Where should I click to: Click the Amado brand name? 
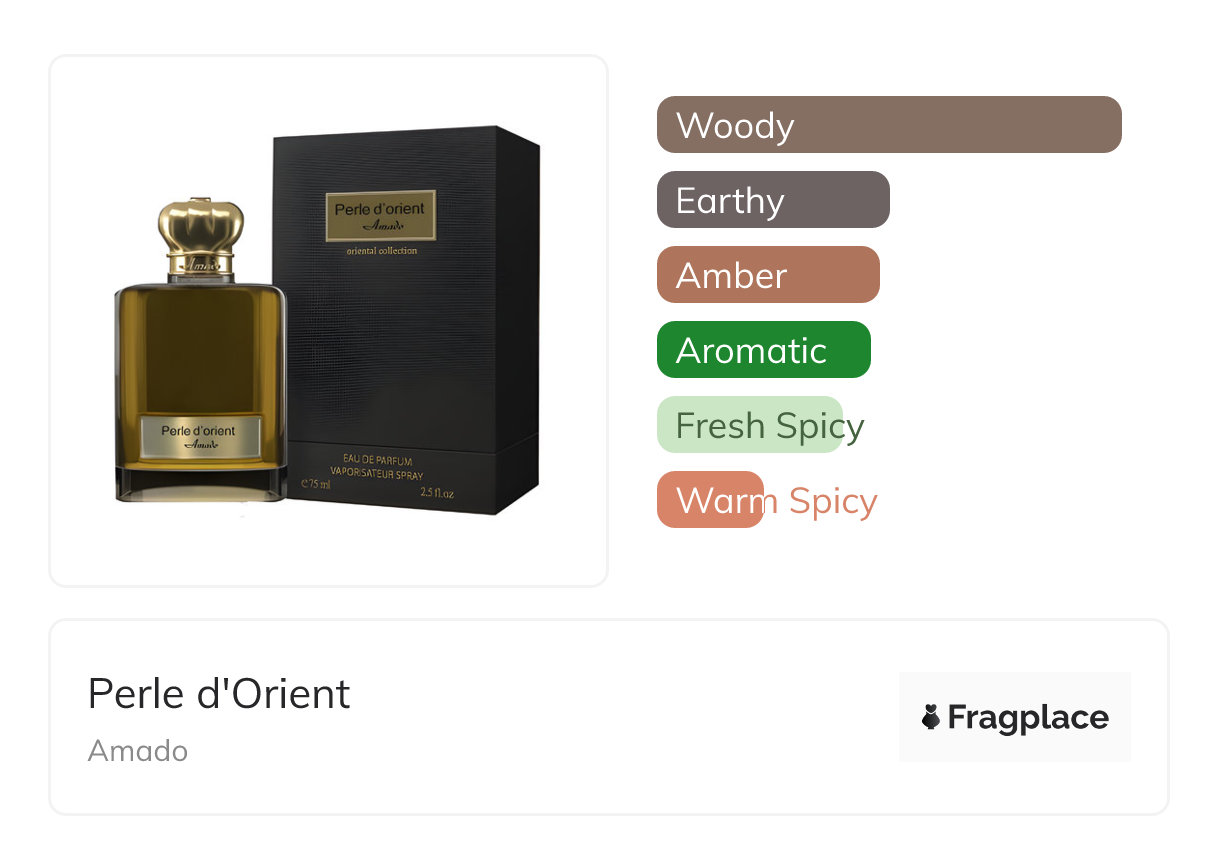138,750
